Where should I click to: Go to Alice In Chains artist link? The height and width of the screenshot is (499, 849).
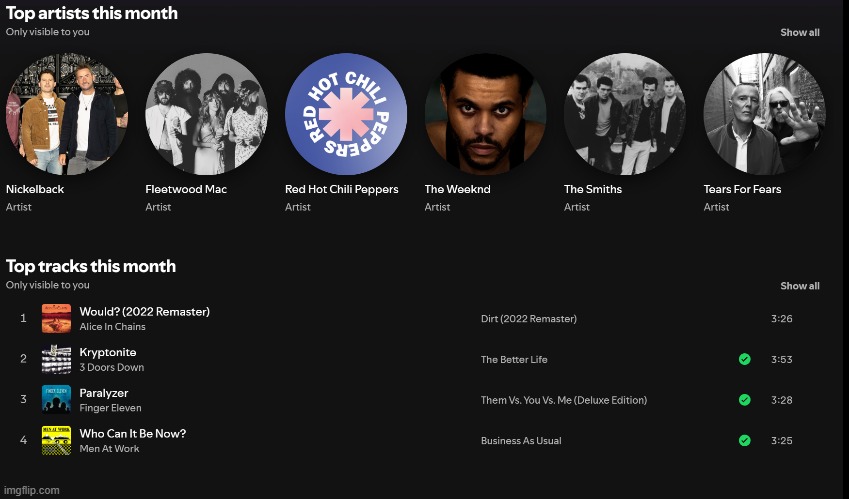point(112,327)
